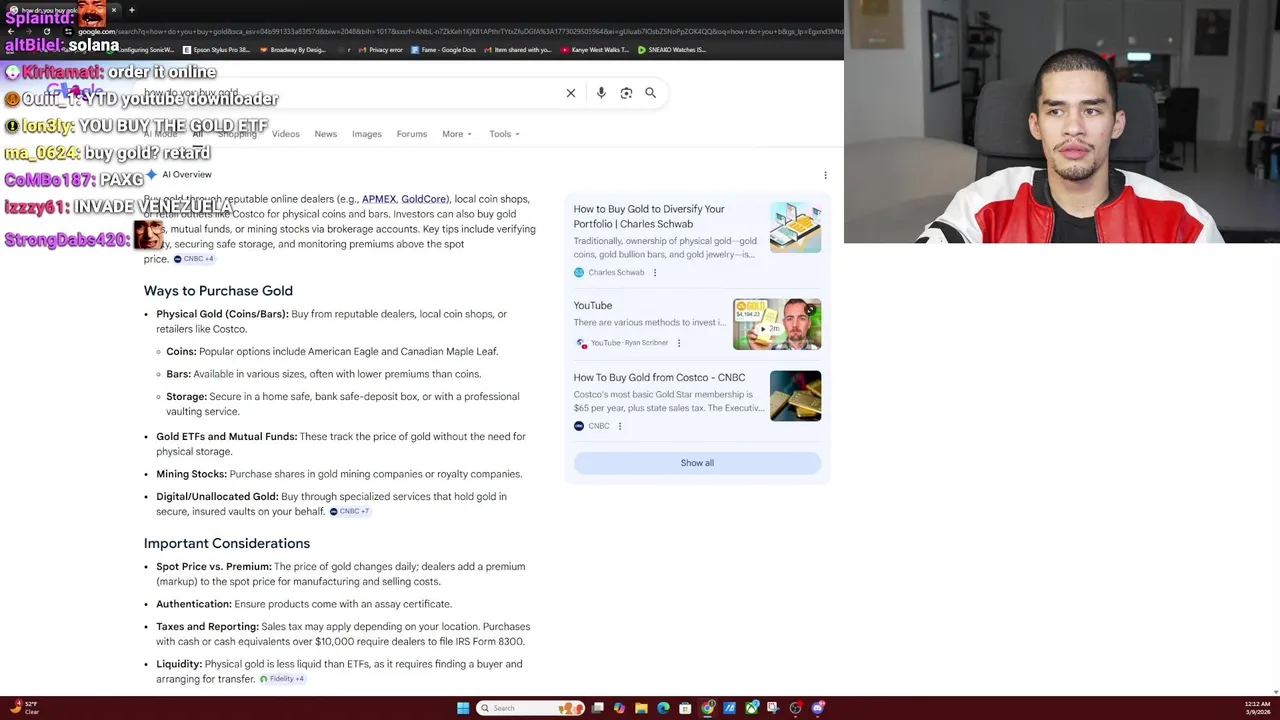Viewport: 1280px width, 720px height.
Task: Open the weather widget showing 52°F
Action: click(25, 708)
